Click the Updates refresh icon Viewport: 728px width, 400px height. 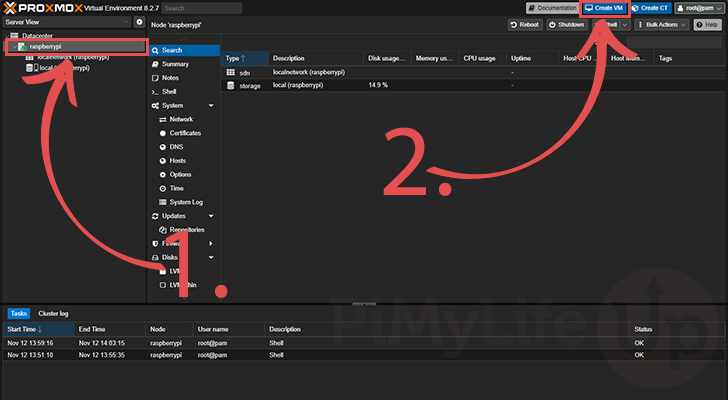pos(156,216)
